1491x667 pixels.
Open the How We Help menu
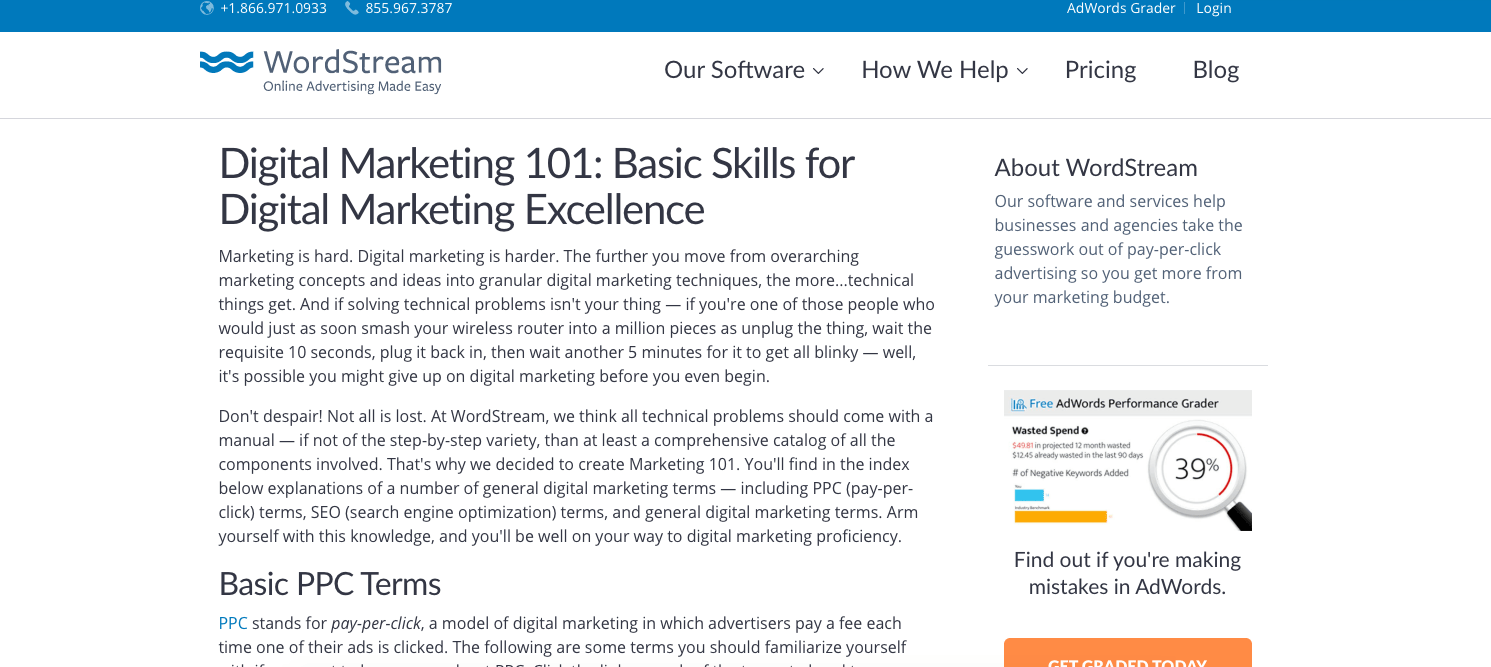coord(936,69)
